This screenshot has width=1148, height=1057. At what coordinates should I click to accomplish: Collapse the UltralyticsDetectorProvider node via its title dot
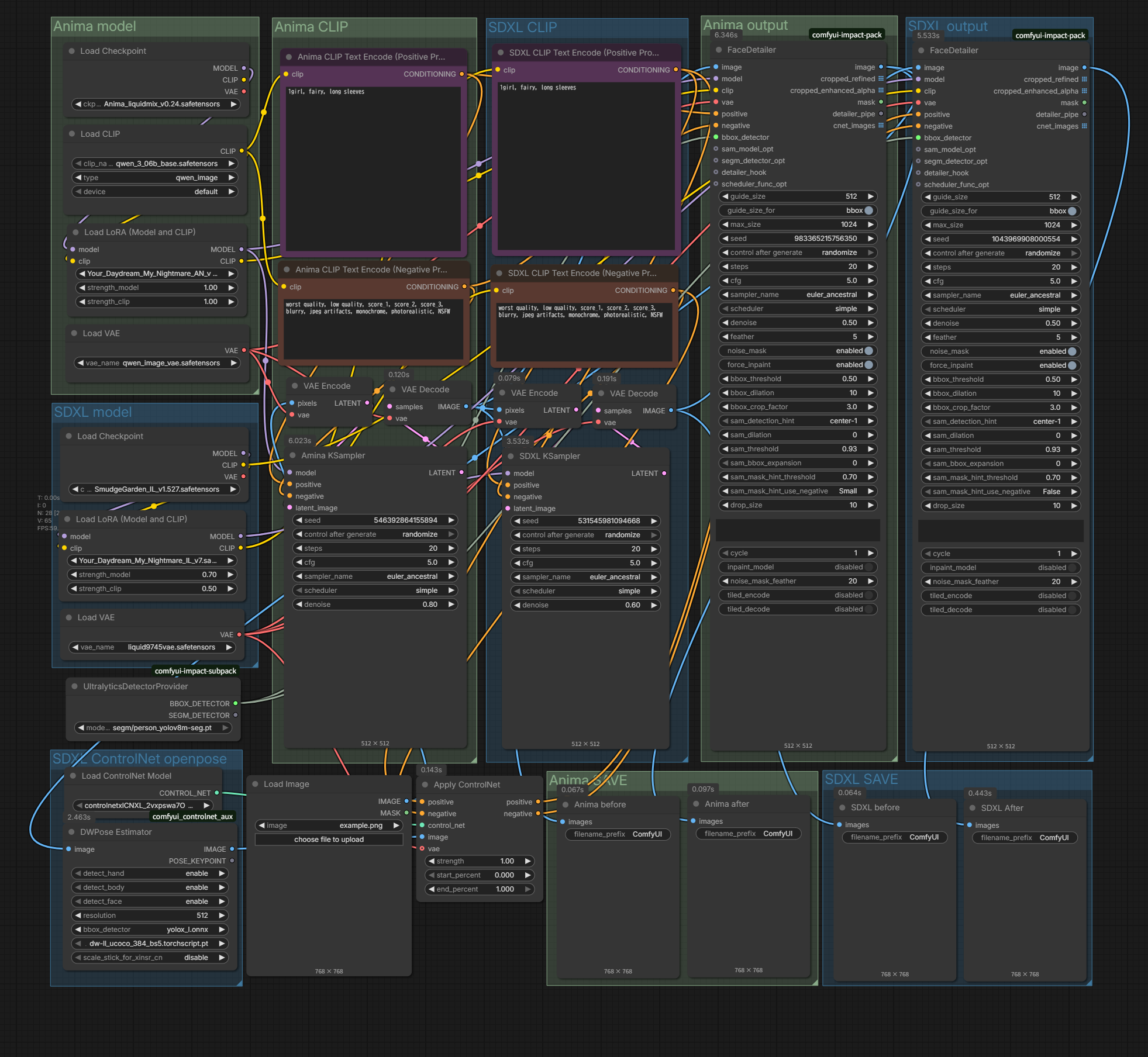[x=75, y=686]
